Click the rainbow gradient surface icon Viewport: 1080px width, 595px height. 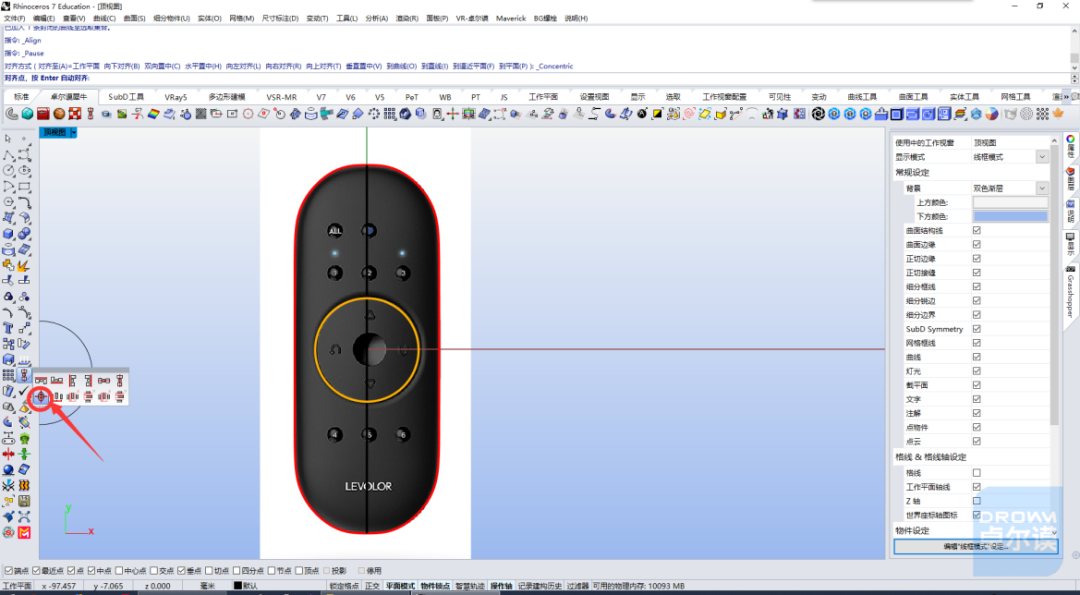(154, 114)
